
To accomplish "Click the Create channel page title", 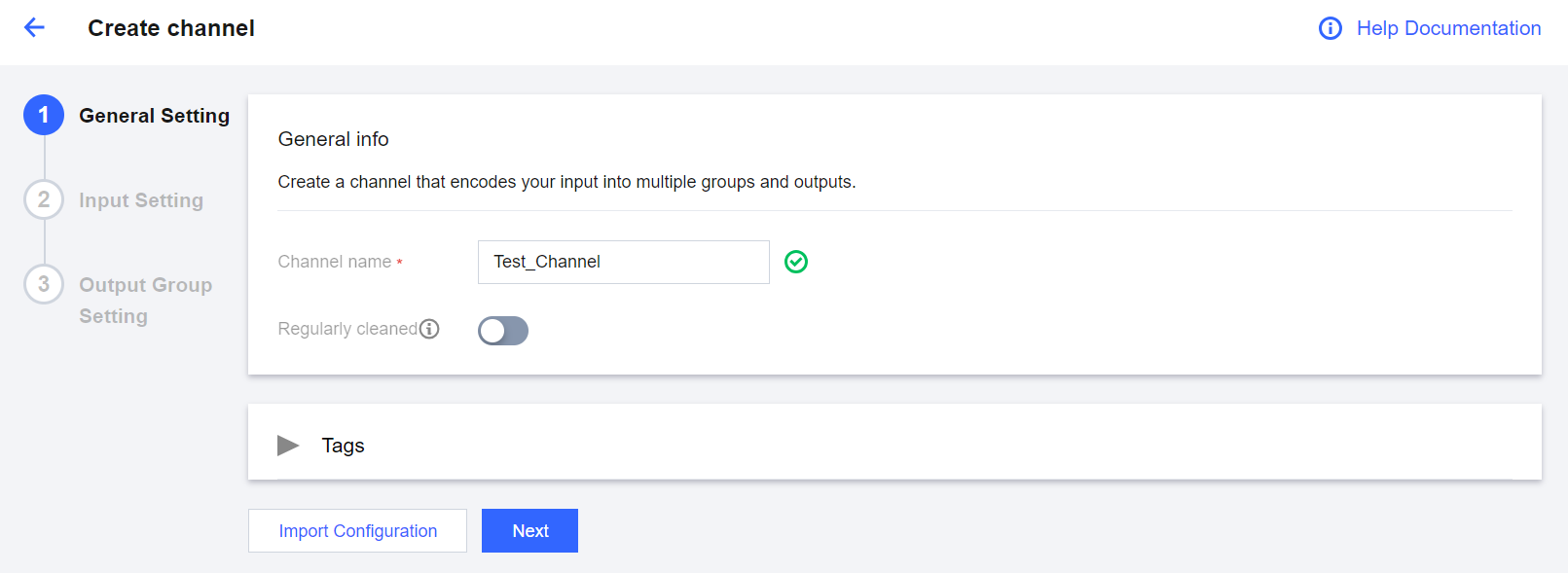I will (171, 28).
